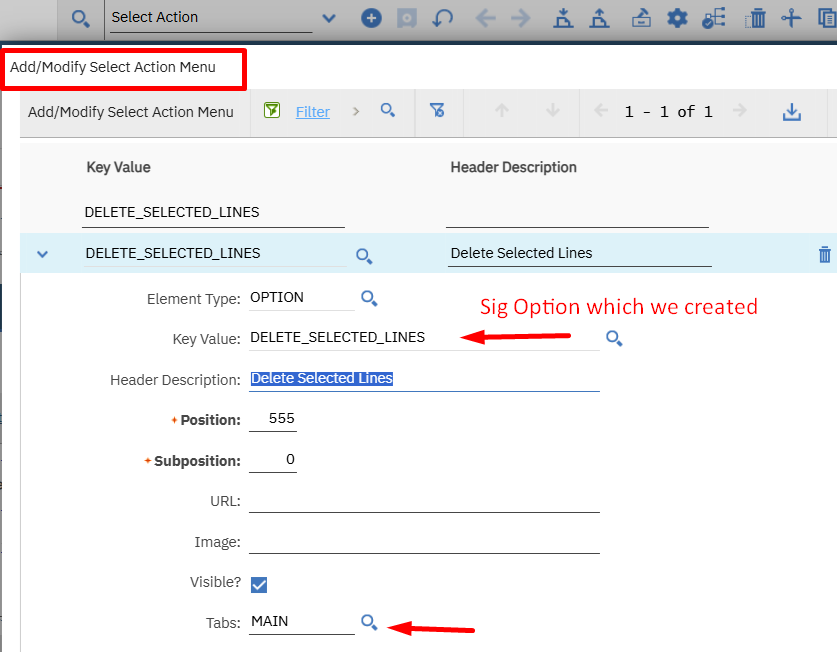Viewport: 837px width, 652px height.
Task: Delete the Delete Selected Lines row
Action: (824, 254)
